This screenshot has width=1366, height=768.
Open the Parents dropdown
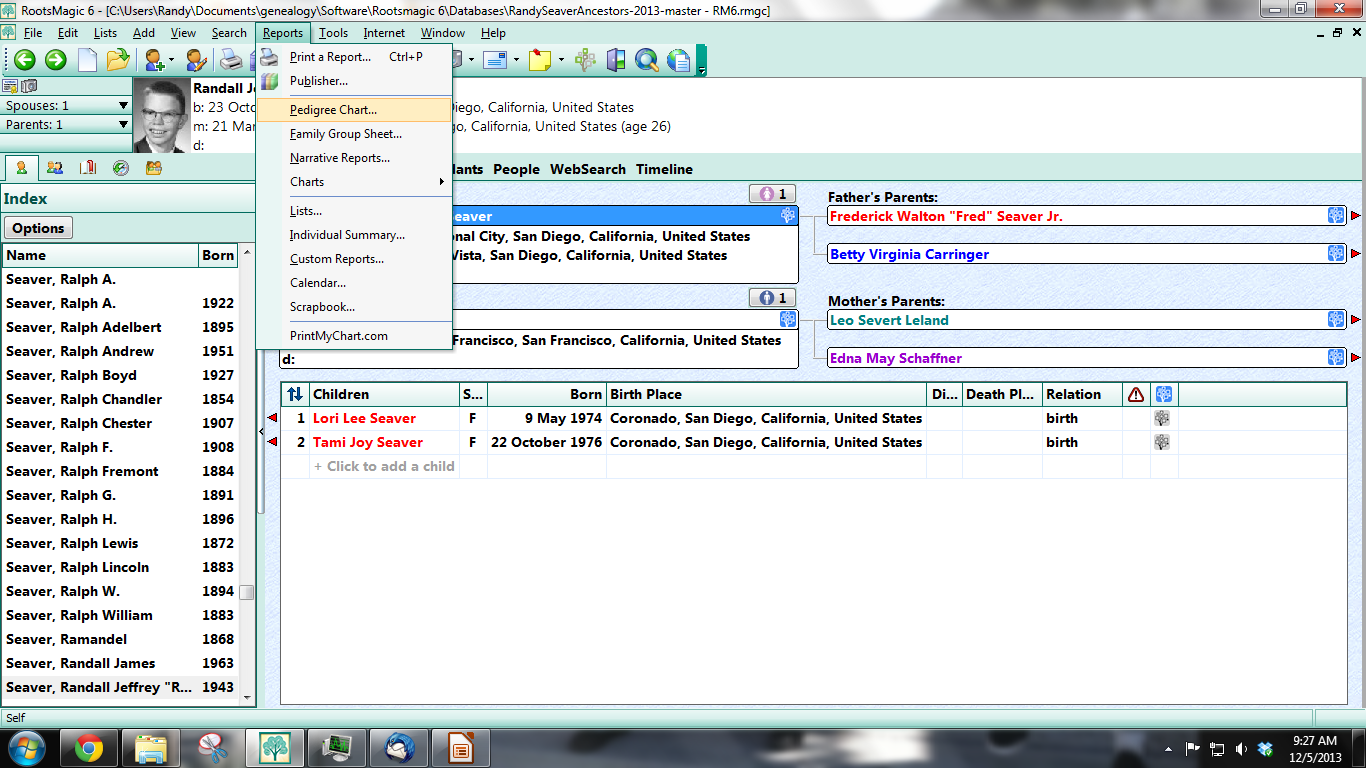[x=122, y=123]
